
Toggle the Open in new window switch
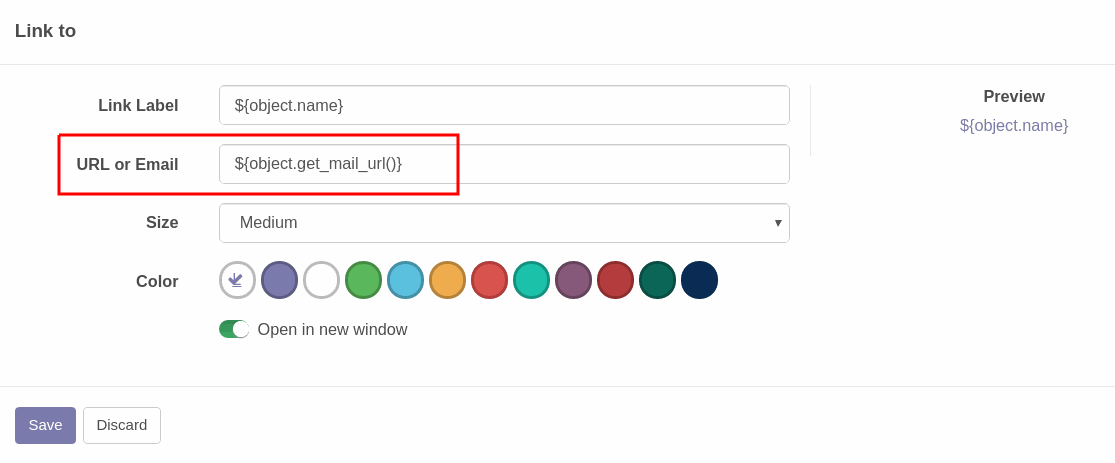coord(234,329)
